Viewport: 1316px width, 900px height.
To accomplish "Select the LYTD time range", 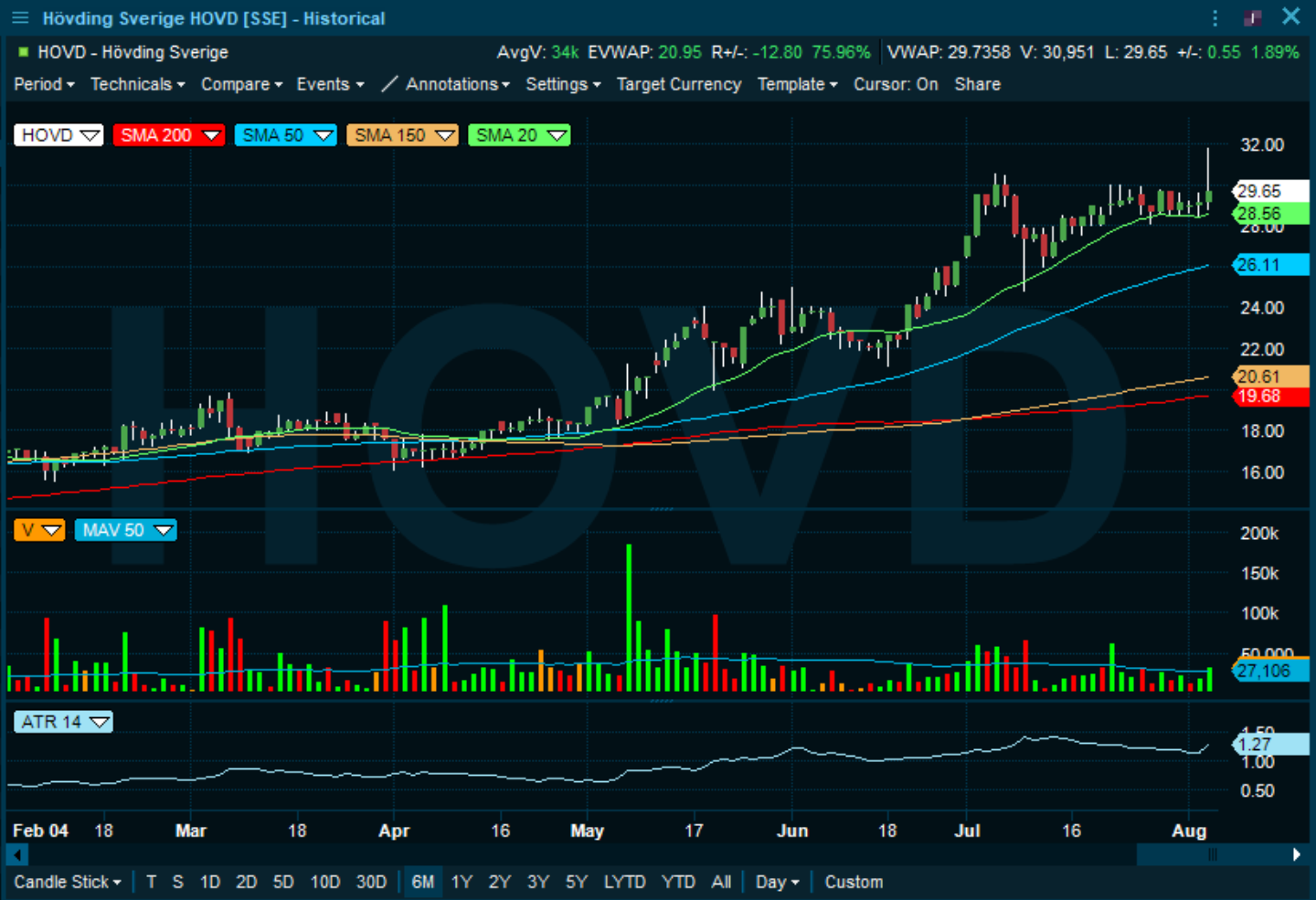I will [625, 882].
